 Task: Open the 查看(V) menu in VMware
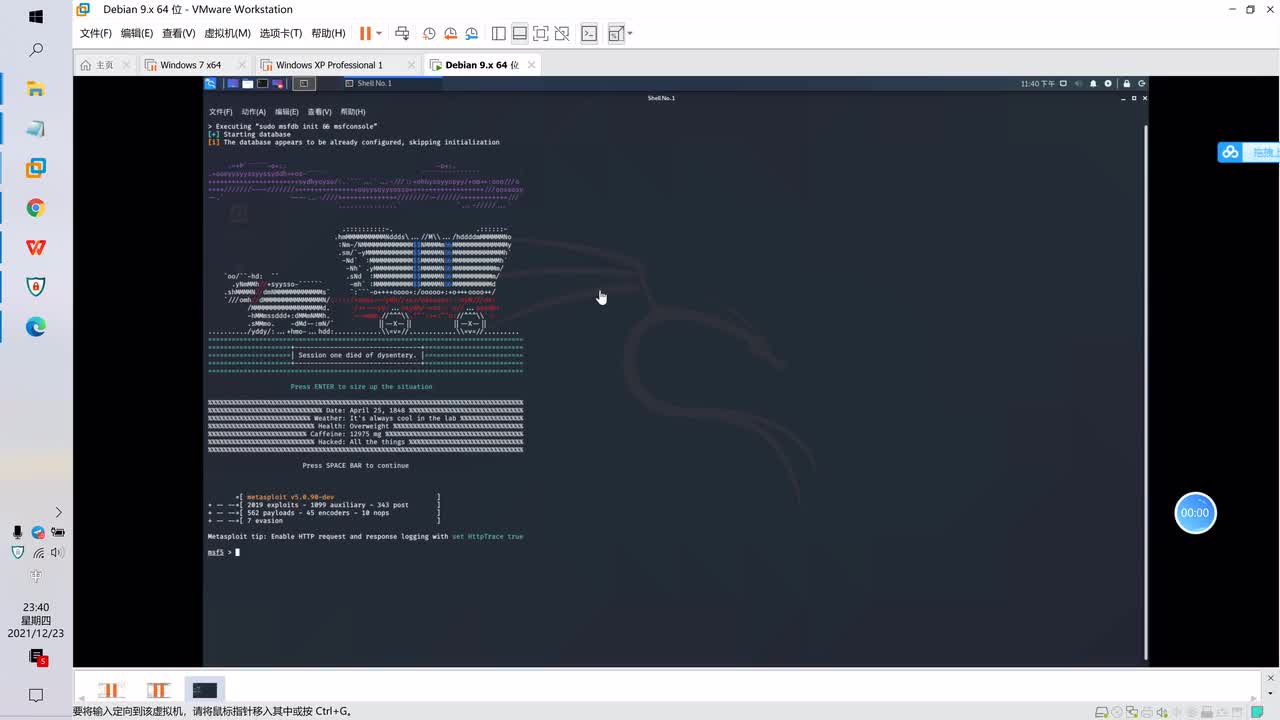(x=178, y=33)
